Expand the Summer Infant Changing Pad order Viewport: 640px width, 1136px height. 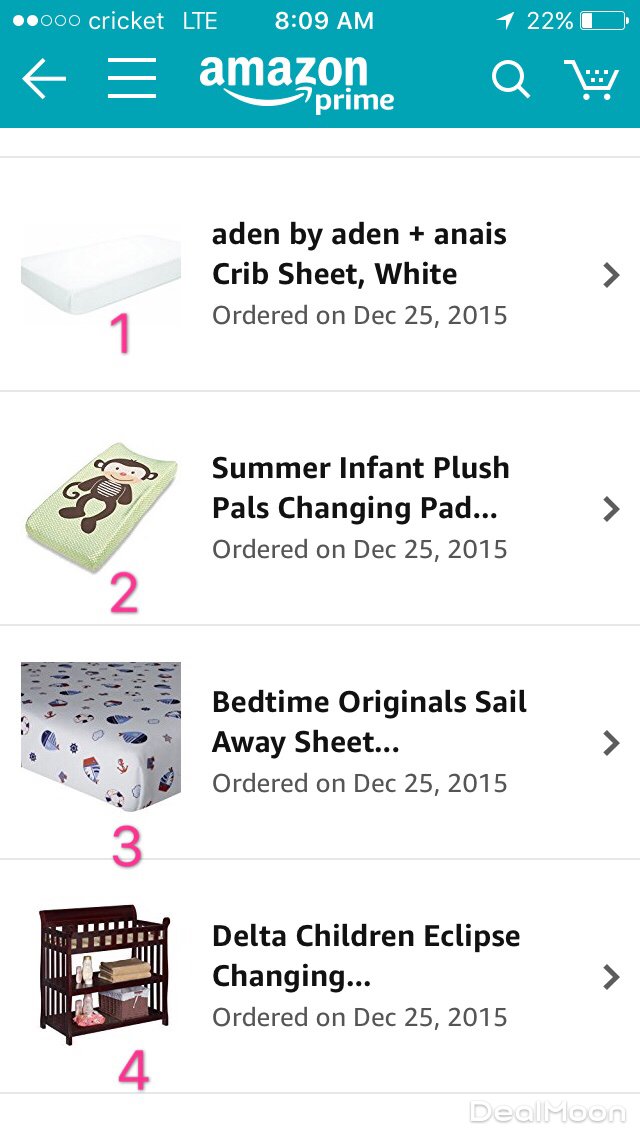coord(611,509)
